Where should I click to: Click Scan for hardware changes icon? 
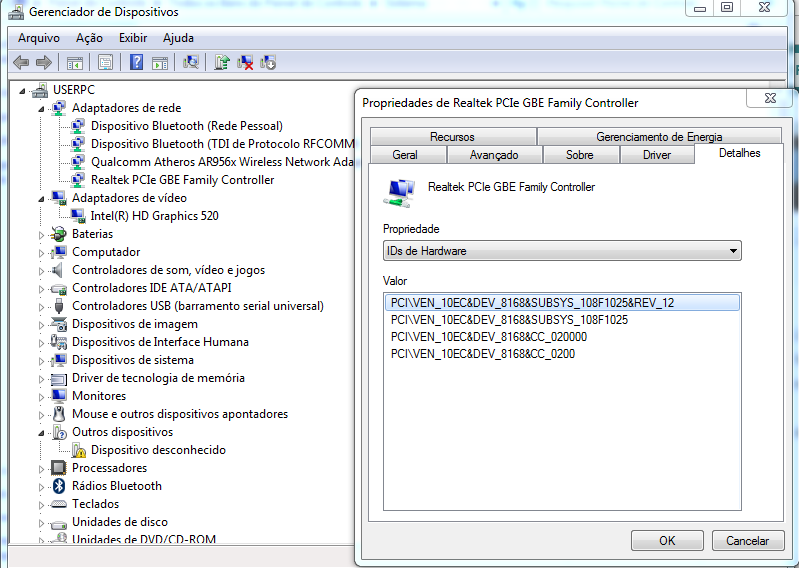[x=191, y=62]
